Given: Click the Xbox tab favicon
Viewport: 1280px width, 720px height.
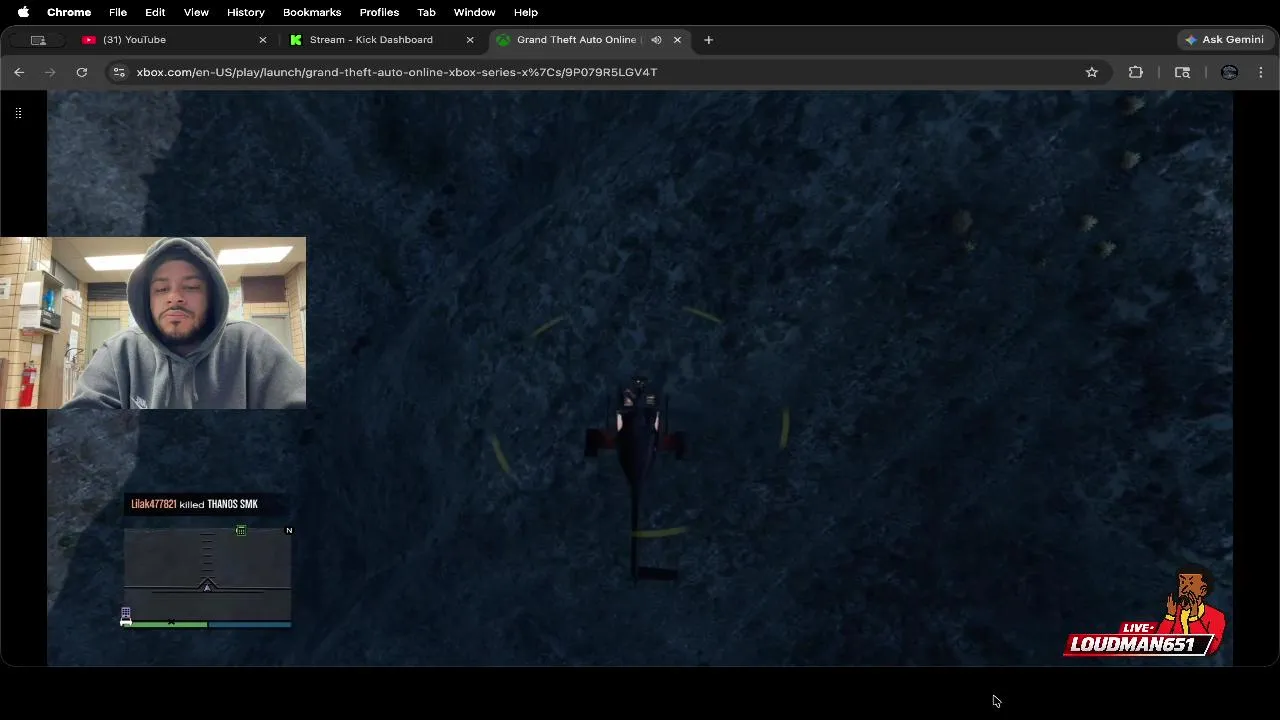Looking at the screenshot, I should tap(503, 40).
